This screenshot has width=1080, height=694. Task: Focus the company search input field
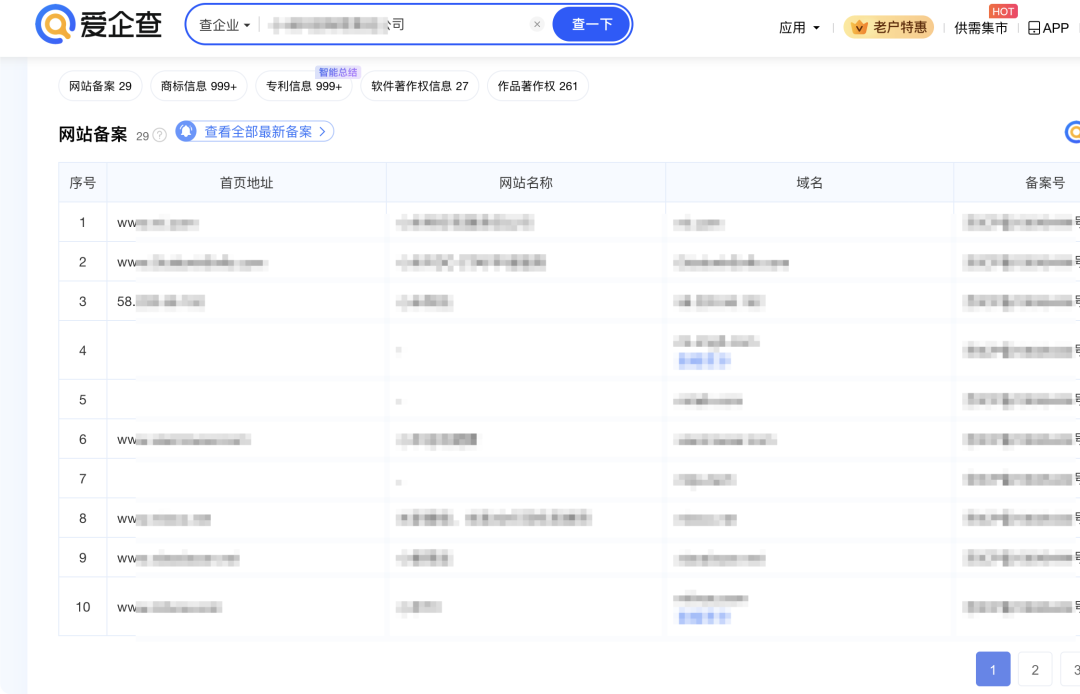[x=396, y=25]
